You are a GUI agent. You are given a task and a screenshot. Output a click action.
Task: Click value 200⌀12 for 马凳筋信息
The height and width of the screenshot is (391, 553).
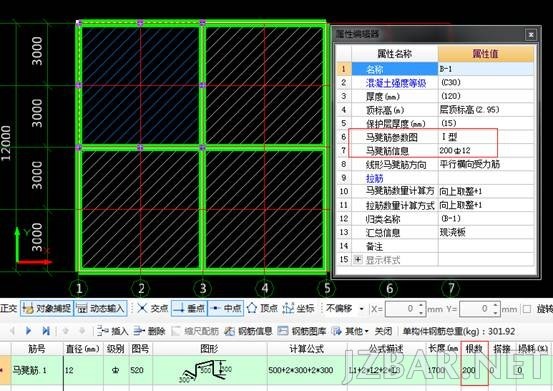pos(486,151)
